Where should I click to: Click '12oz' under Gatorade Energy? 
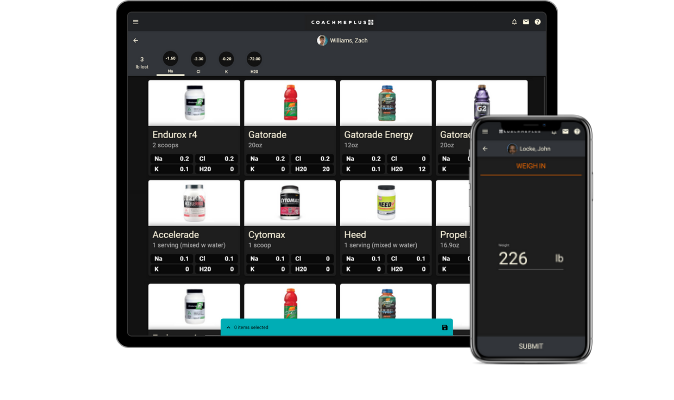[x=351, y=145]
